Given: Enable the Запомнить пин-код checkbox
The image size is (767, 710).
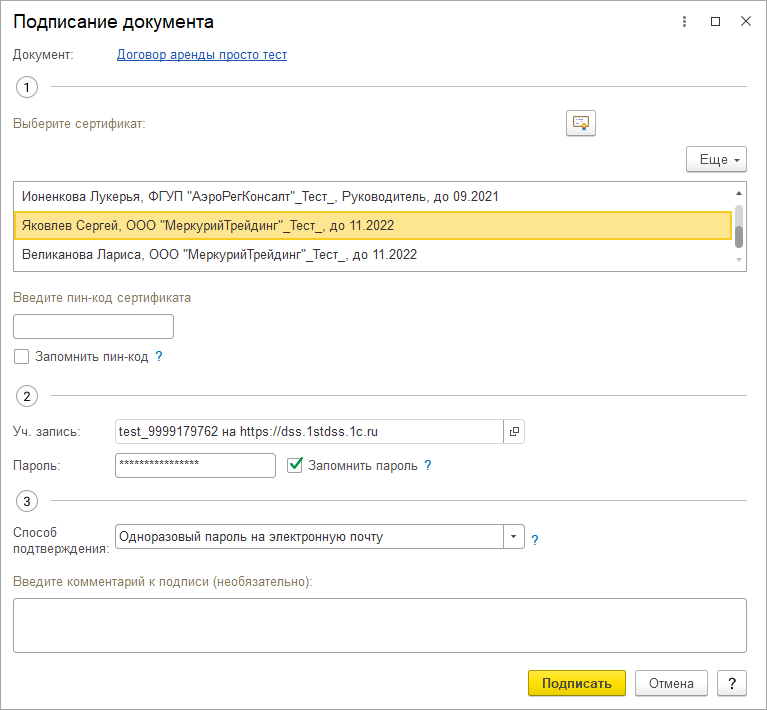Looking at the screenshot, I should pos(21,356).
